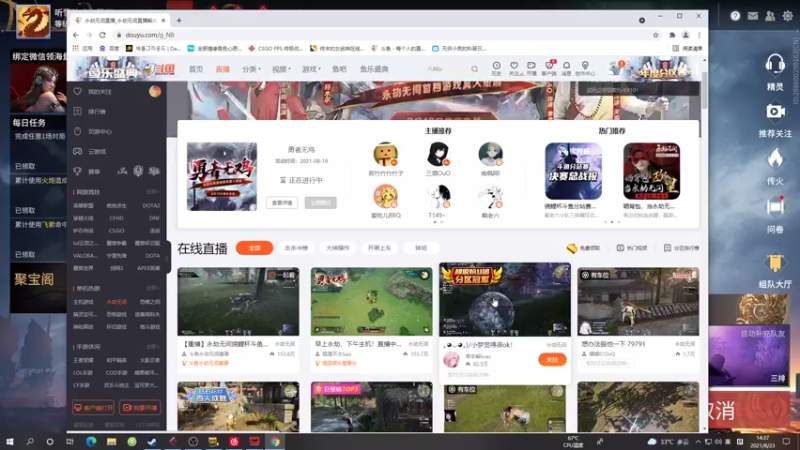Select the orange 全部 filter pill
The width and height of the screenshot is (800, 450).
tap(254, 248)
